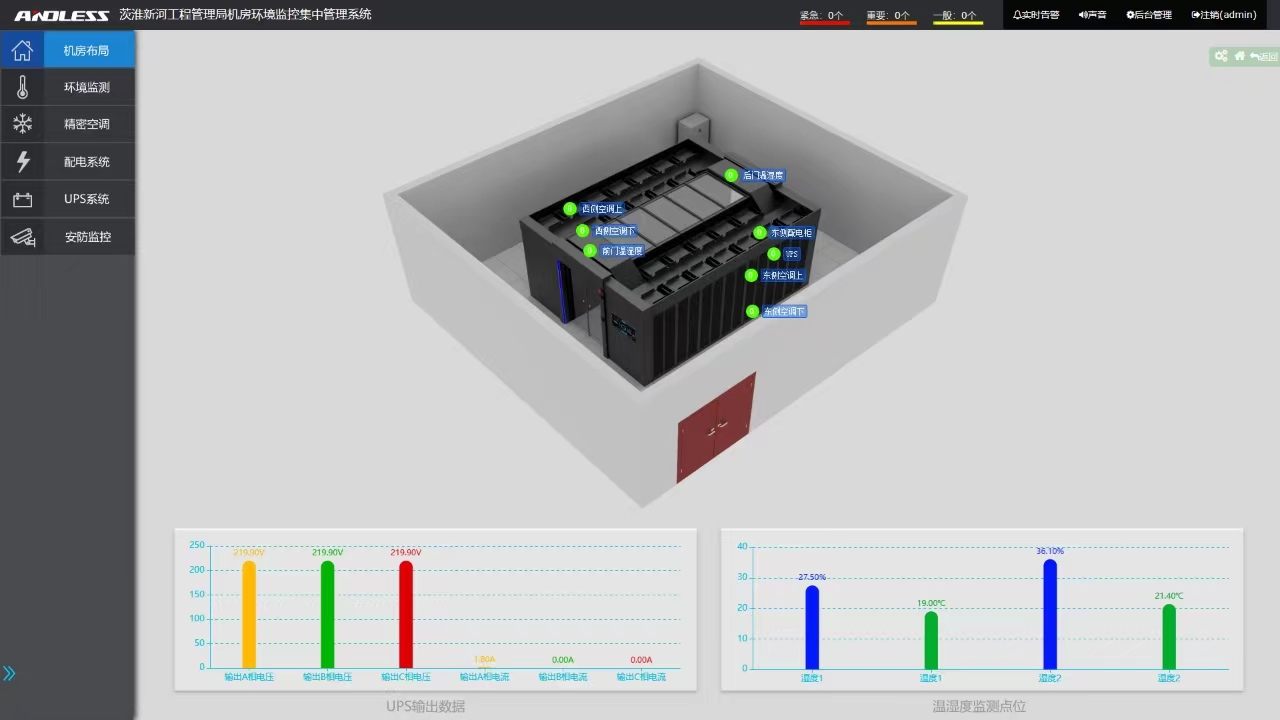Image resolution: width=1280 pixels, height=720 pixels.
Task: Select the 环境监测 menu item
Action: pos(87,88)
